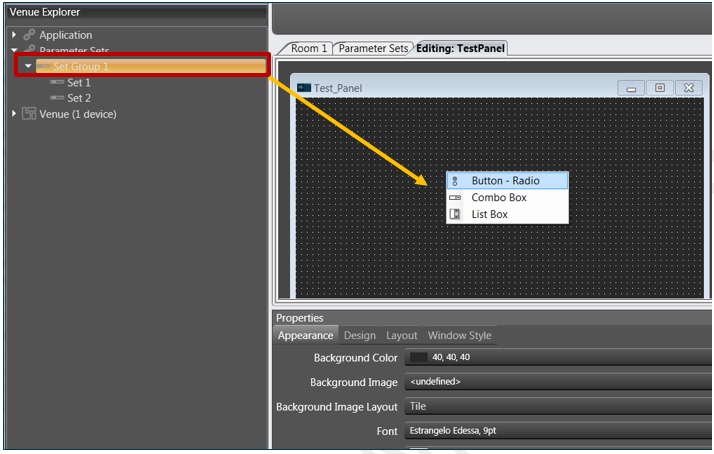Click the Background Image undefined field
714x454 pixels.
coord(558,382)
